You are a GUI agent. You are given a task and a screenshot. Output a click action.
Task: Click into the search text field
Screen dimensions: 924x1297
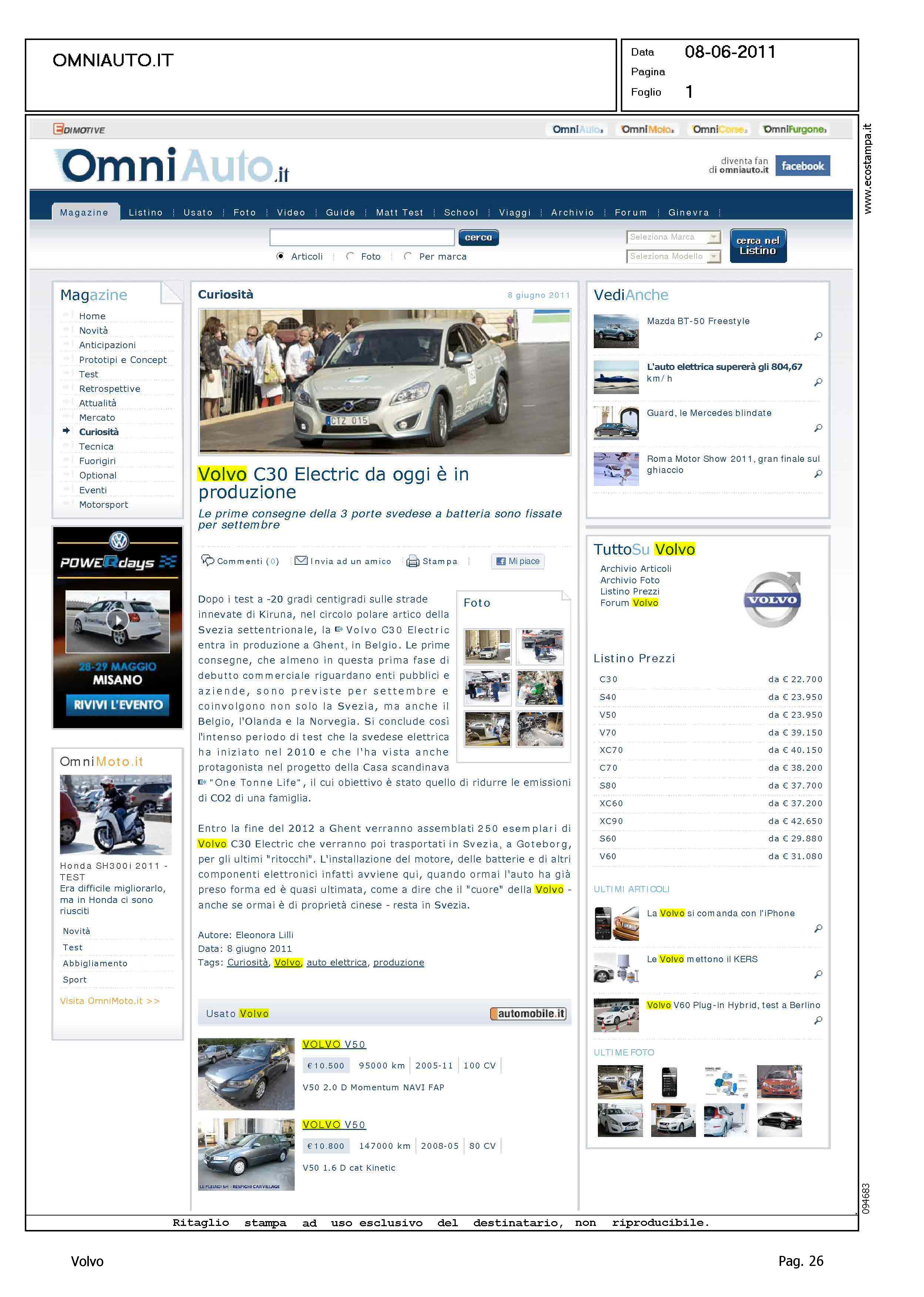click(362, 237)
